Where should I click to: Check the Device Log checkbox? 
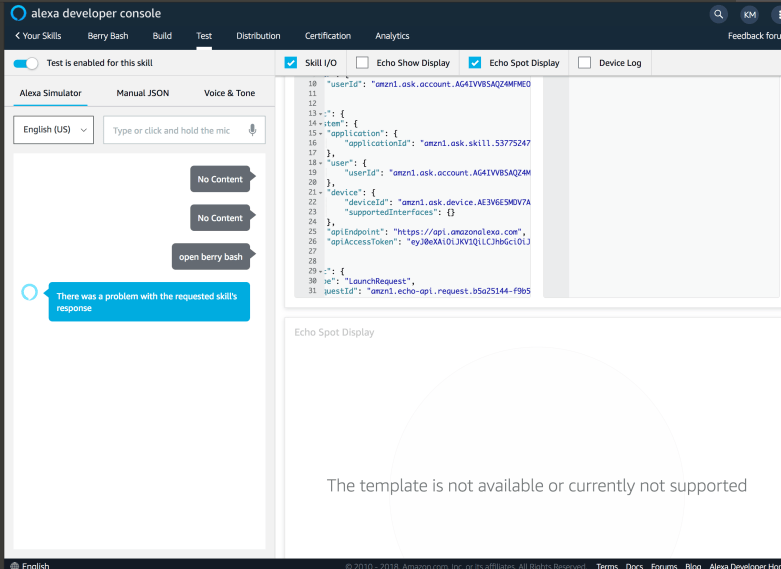(584, 63)
